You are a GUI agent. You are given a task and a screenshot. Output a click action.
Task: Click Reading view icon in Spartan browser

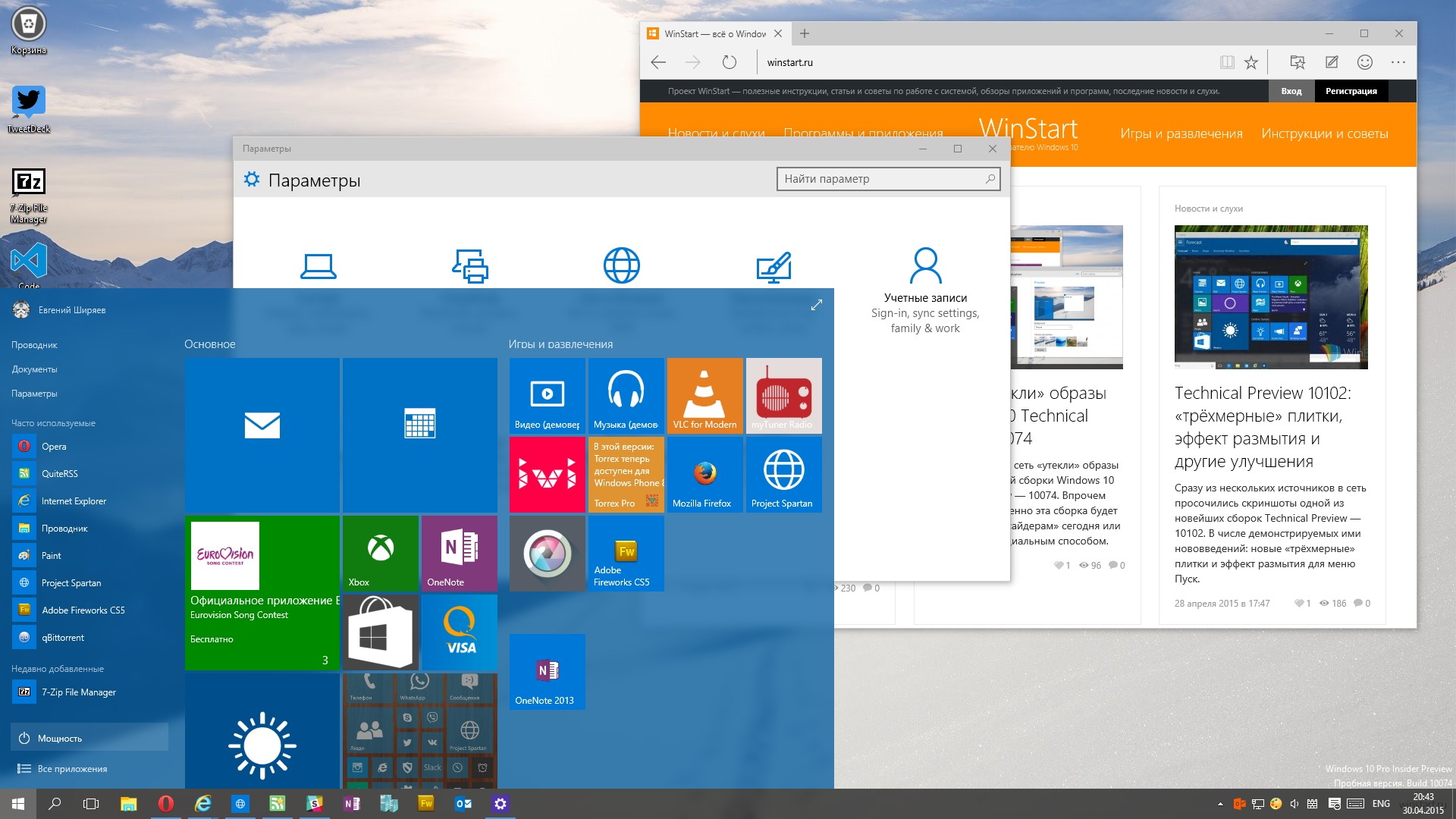pos(1227,62)
